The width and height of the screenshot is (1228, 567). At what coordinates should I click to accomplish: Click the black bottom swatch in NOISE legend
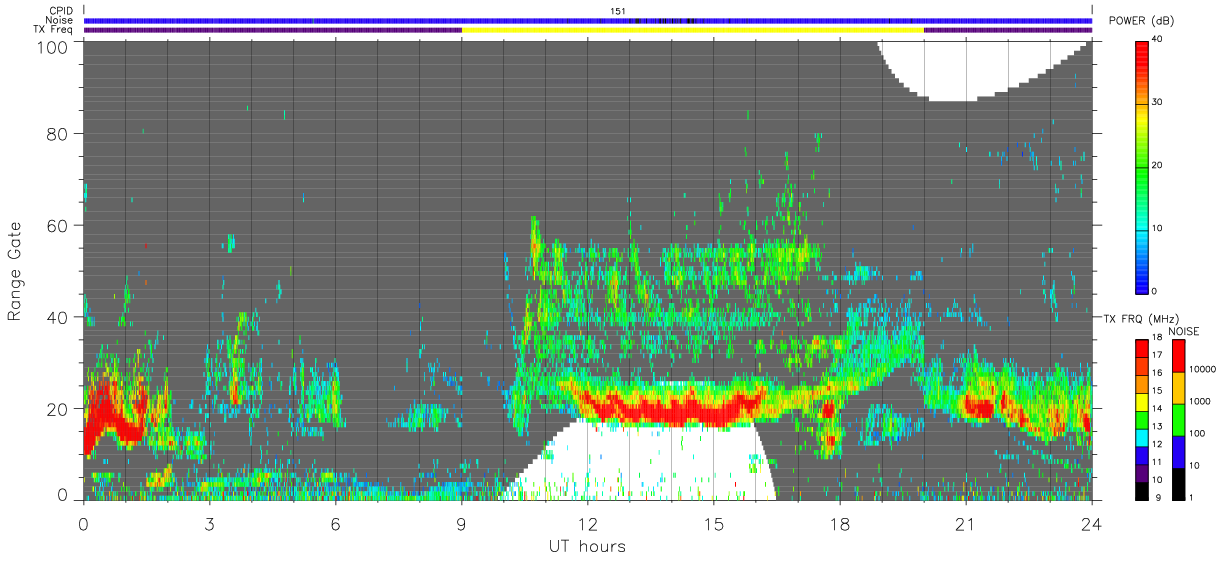click(1179, 484)
